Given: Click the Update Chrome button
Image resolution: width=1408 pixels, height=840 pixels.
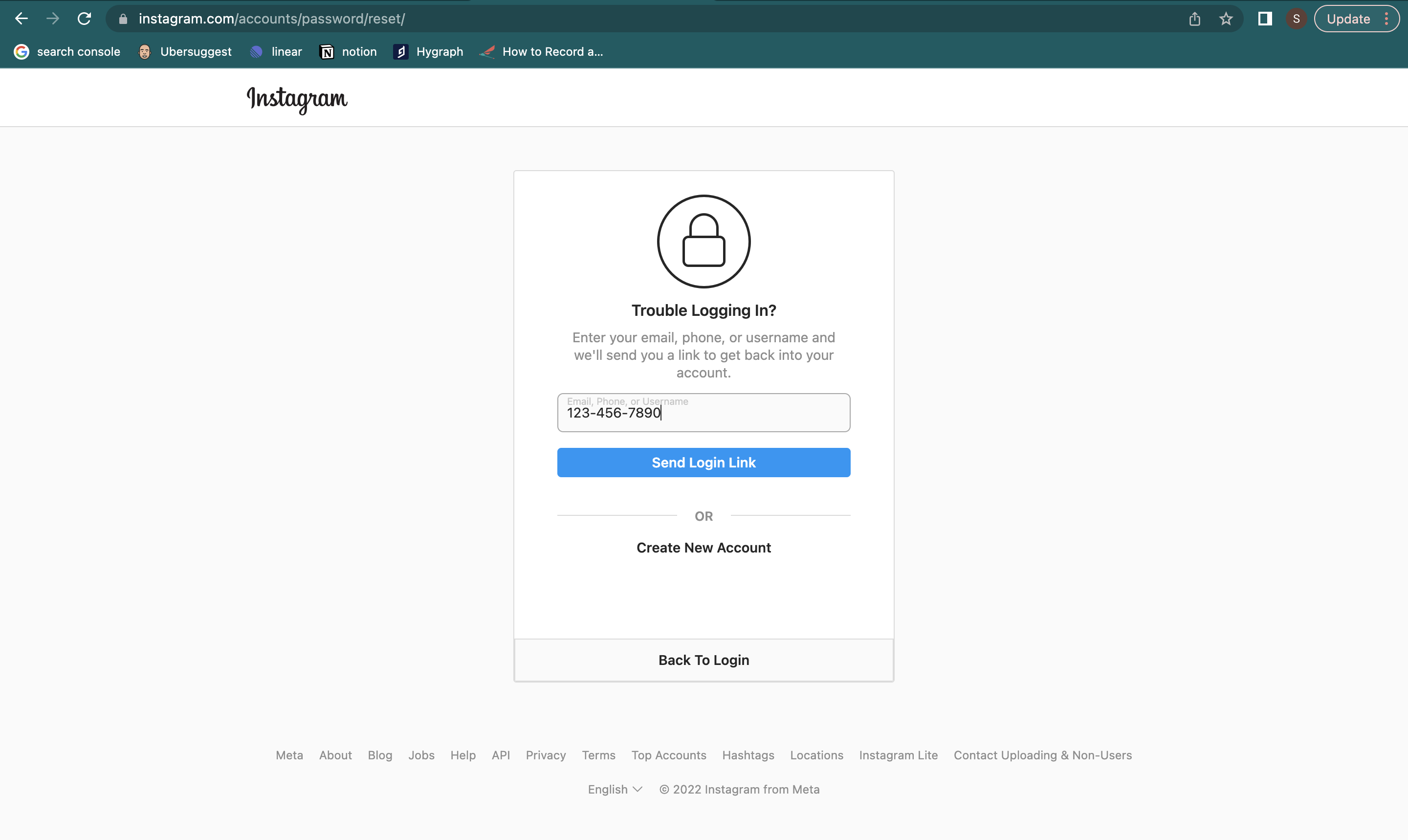Looking at the screenshot, I should pyautogui.click(x=1348, y=19).
